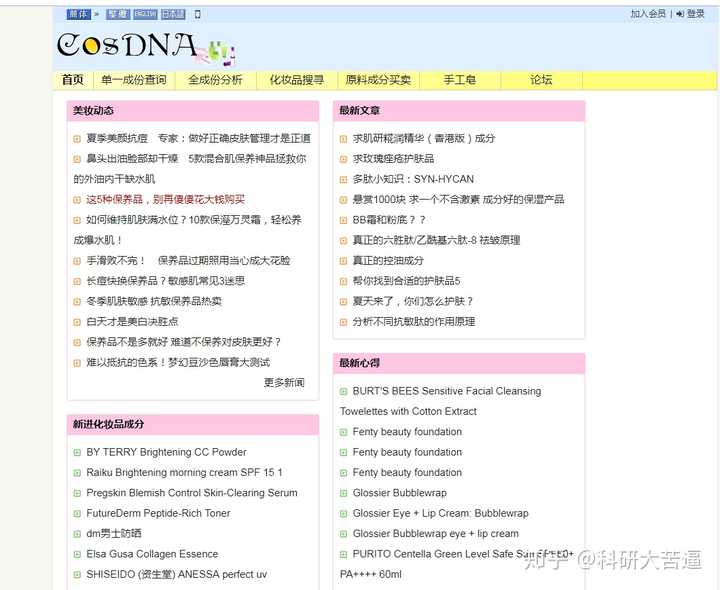Screen dimensions: 720x590
Task: Click the 登录 login link
Action: click(695, 14)
